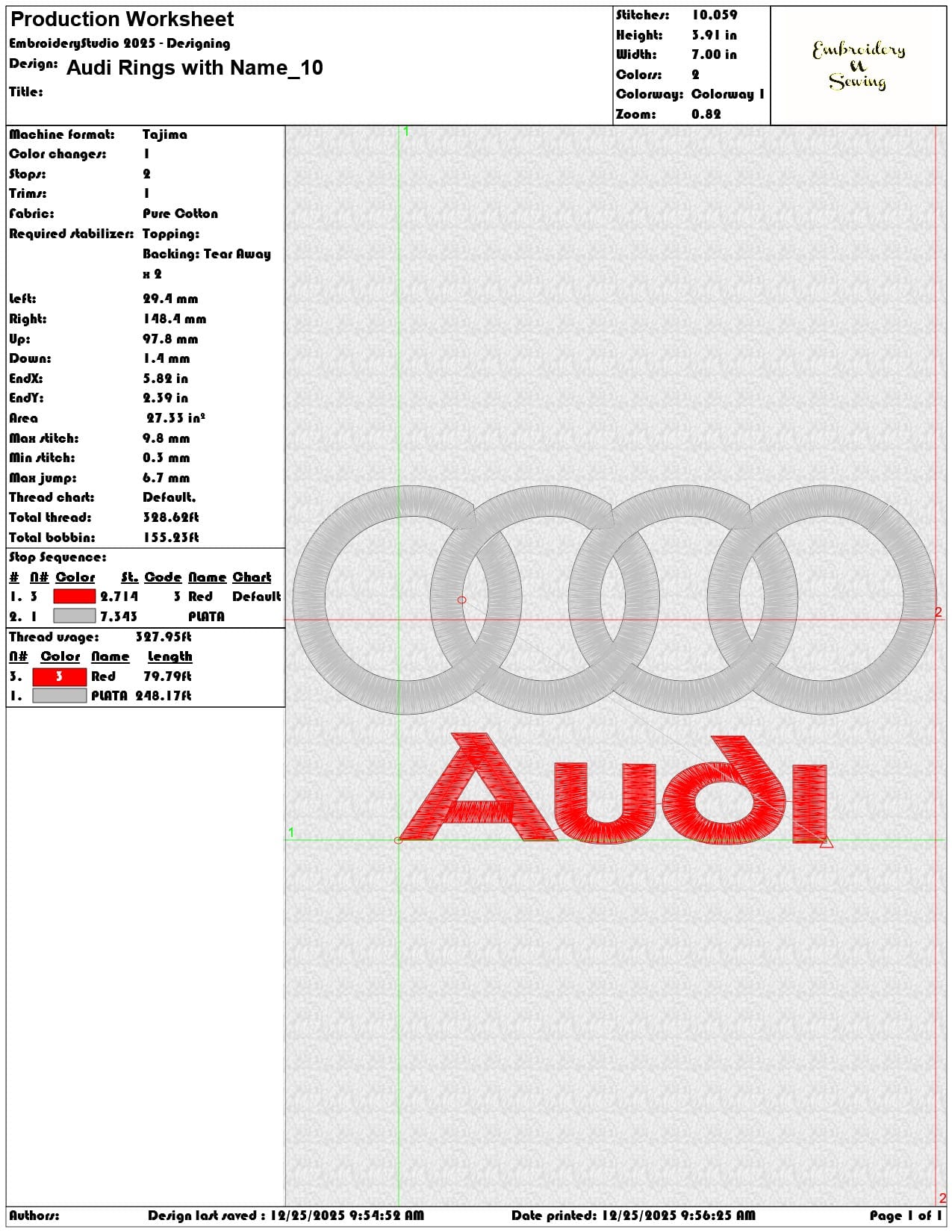The height and width of the screenshot is (1232, 952).
Task: Click the Area value 27.33 in²
Action: click(x=175, y=418)
